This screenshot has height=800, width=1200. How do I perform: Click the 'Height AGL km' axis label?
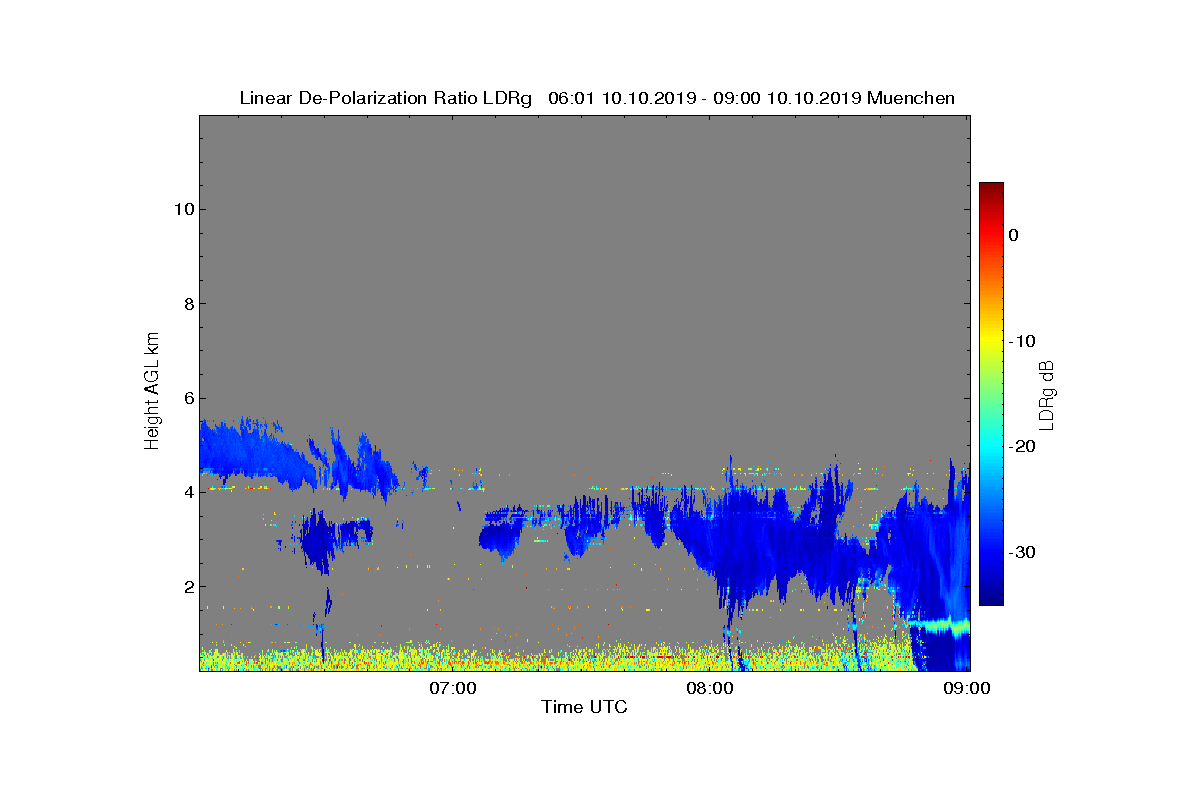(x=152, y=393)
